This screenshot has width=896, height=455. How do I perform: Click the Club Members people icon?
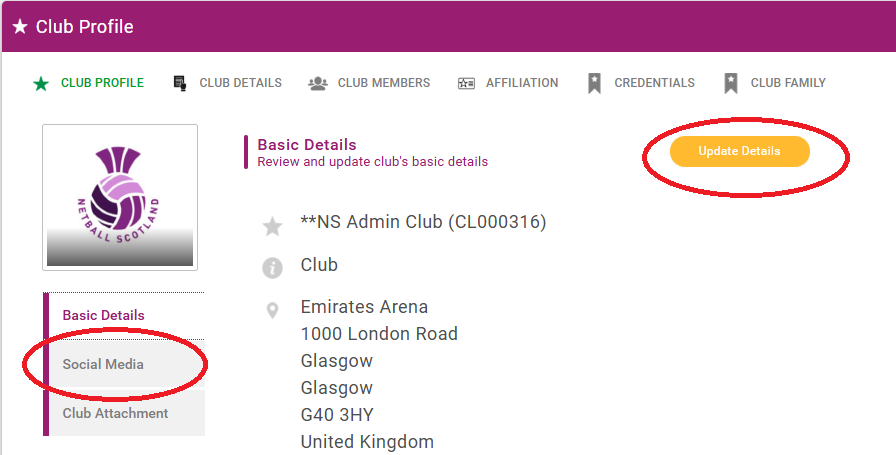pyautogui.click(x=318, y=83)
